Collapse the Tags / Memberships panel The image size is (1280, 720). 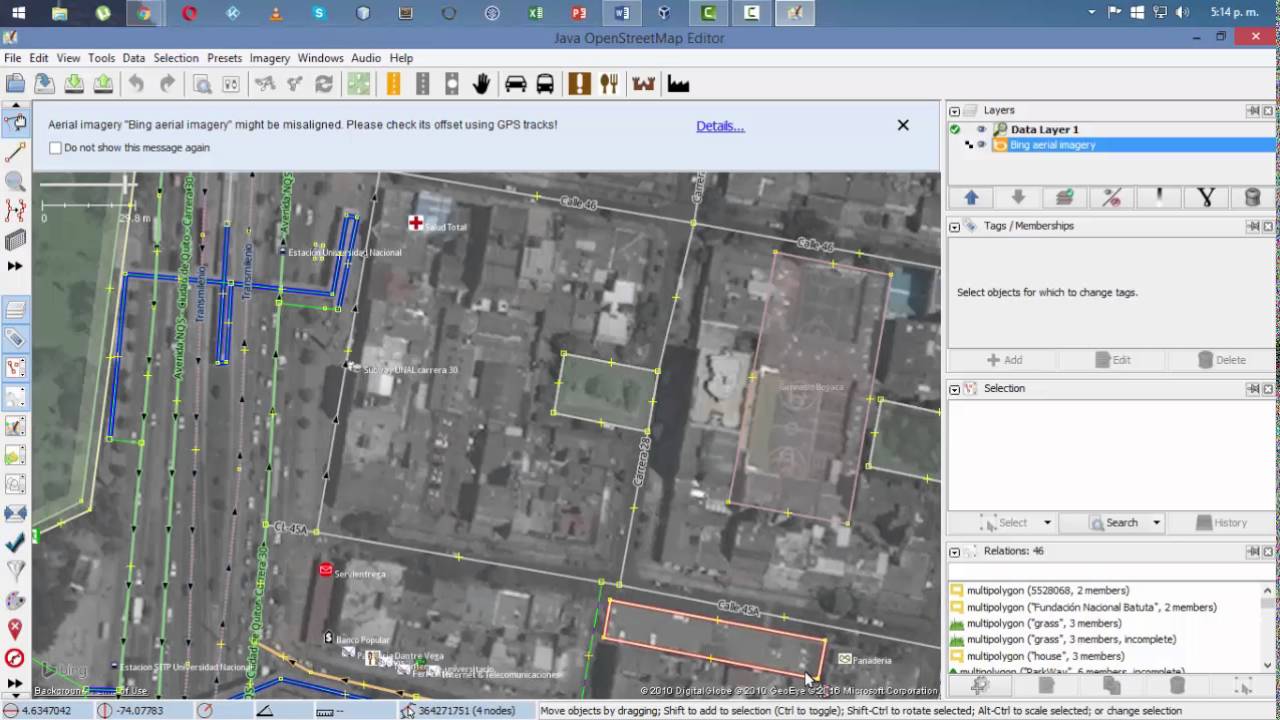tap(955, 227)
